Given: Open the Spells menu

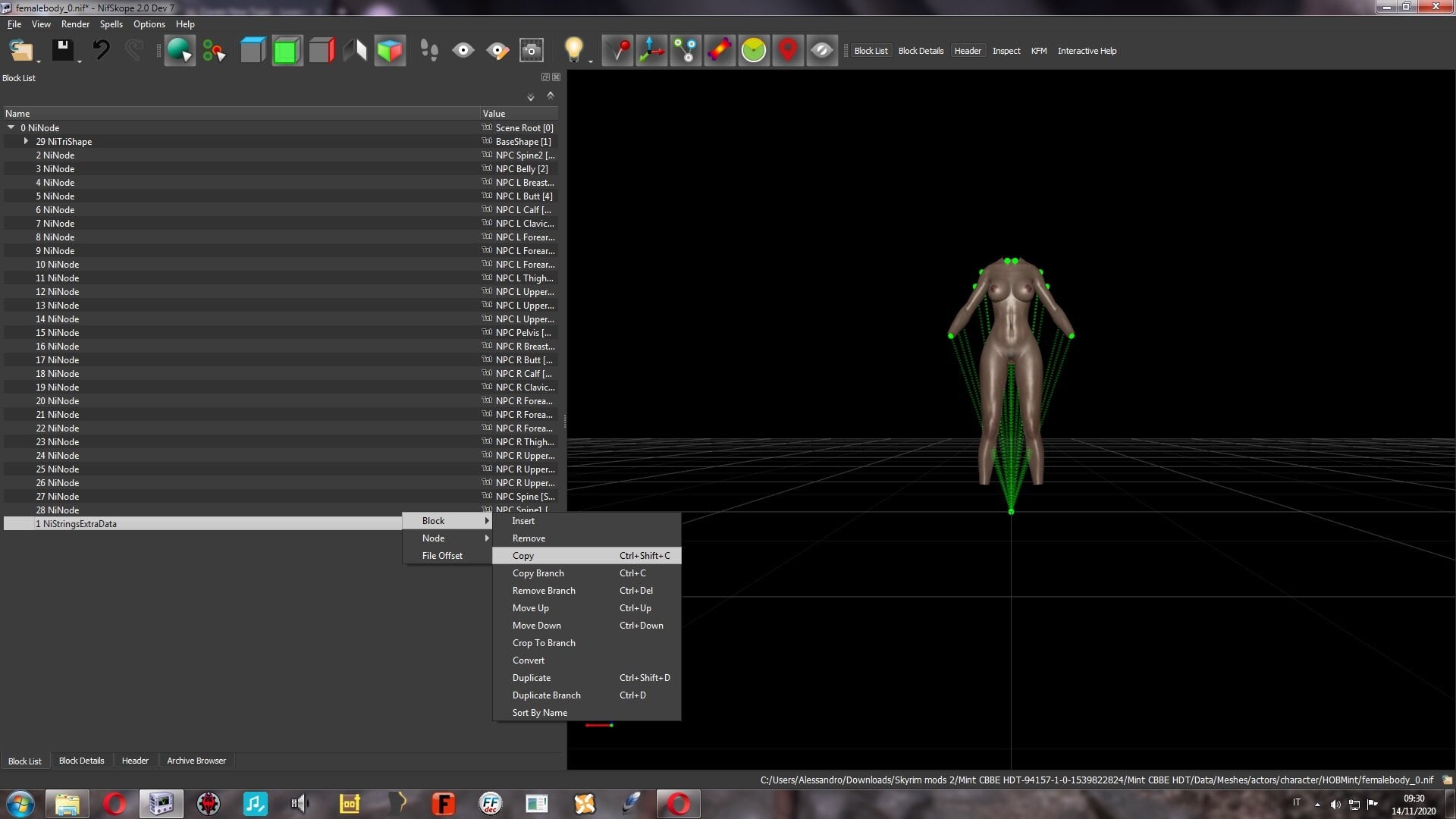Looking at the screenshot, I should tap(111, 24).
